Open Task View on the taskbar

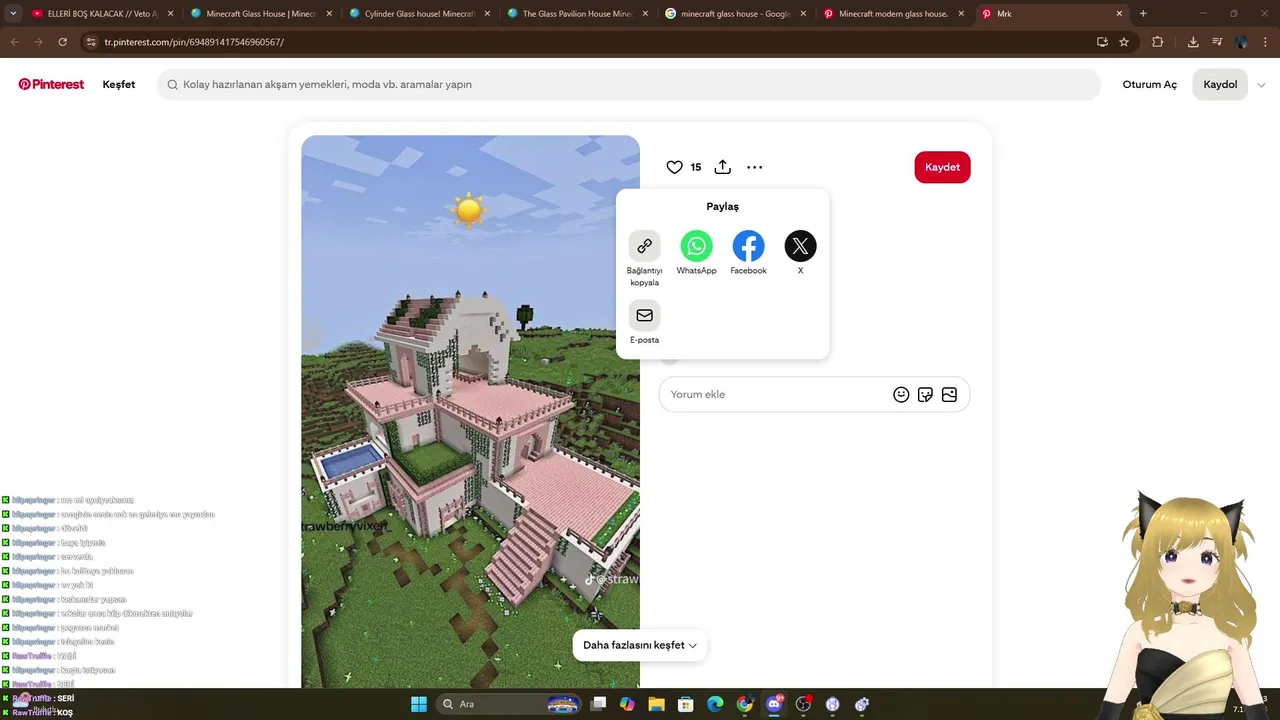point(598,704)
